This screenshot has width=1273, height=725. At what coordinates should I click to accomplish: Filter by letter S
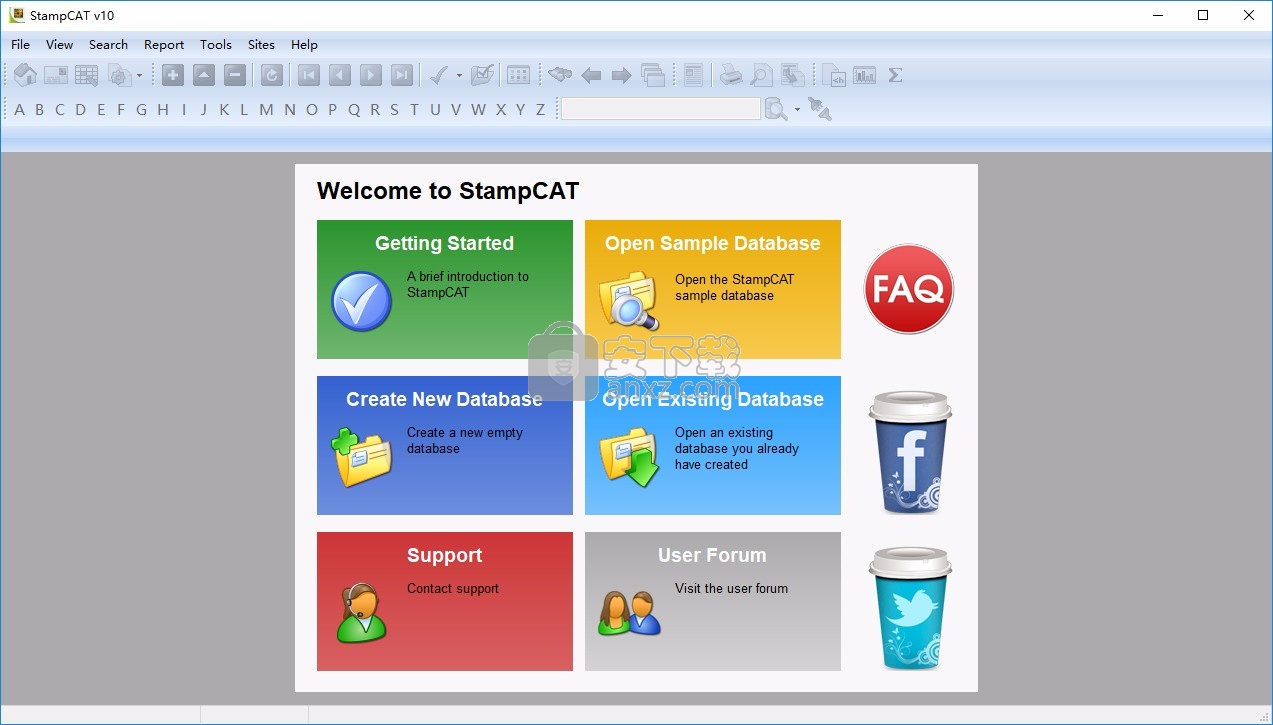tap(394, 110)
